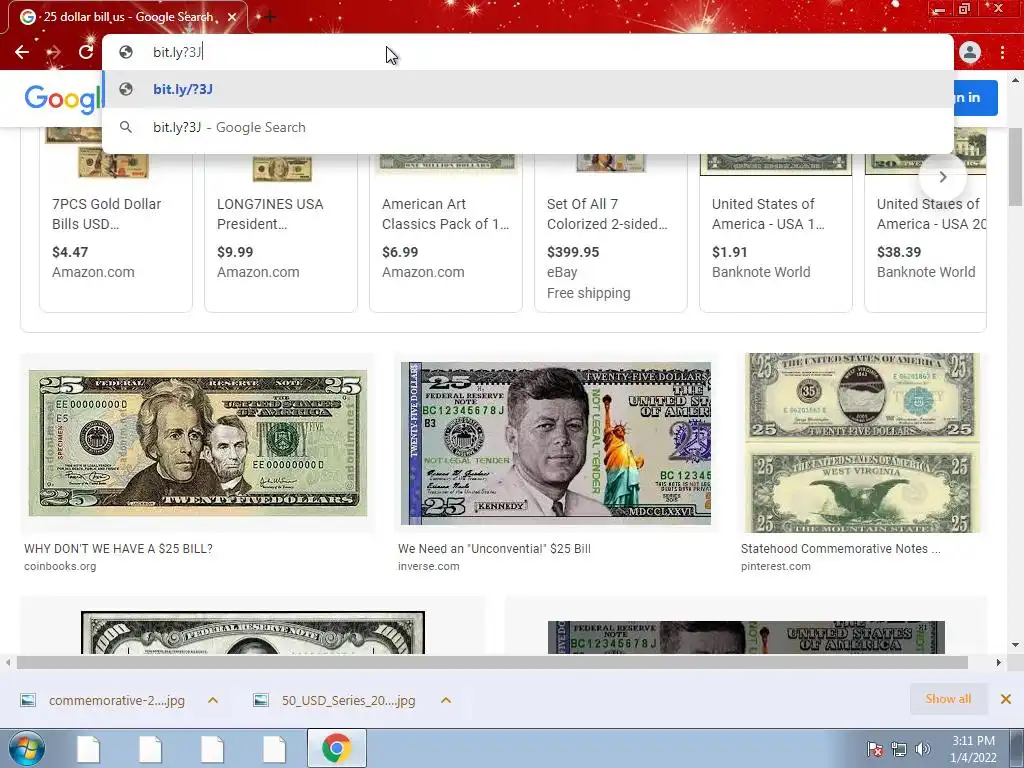Click the blue Sign in button
This screenshot has width=1024, height=768.
pyautogui.click(x=975, y=97)
